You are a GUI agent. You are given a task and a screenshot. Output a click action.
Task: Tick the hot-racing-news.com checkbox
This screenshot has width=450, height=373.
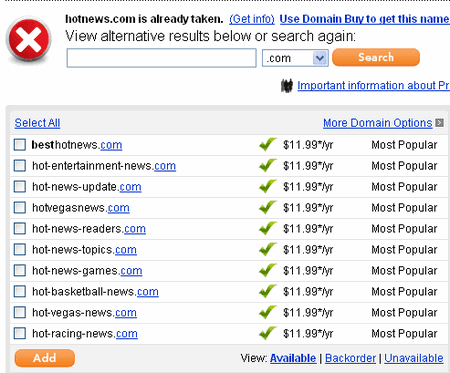point(20,333)
